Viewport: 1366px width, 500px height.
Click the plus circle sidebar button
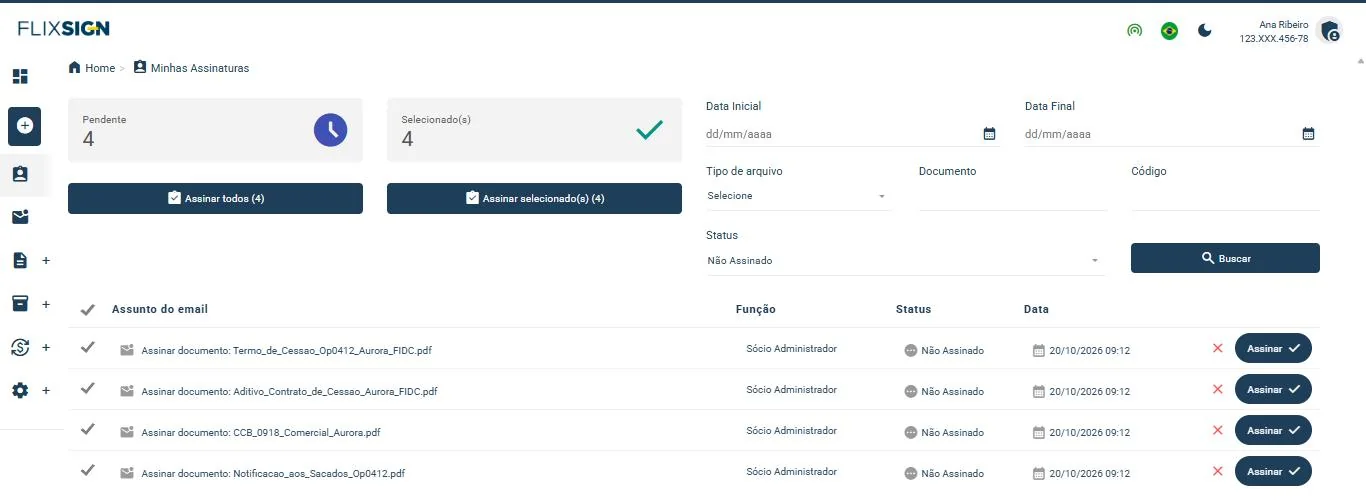24,126
